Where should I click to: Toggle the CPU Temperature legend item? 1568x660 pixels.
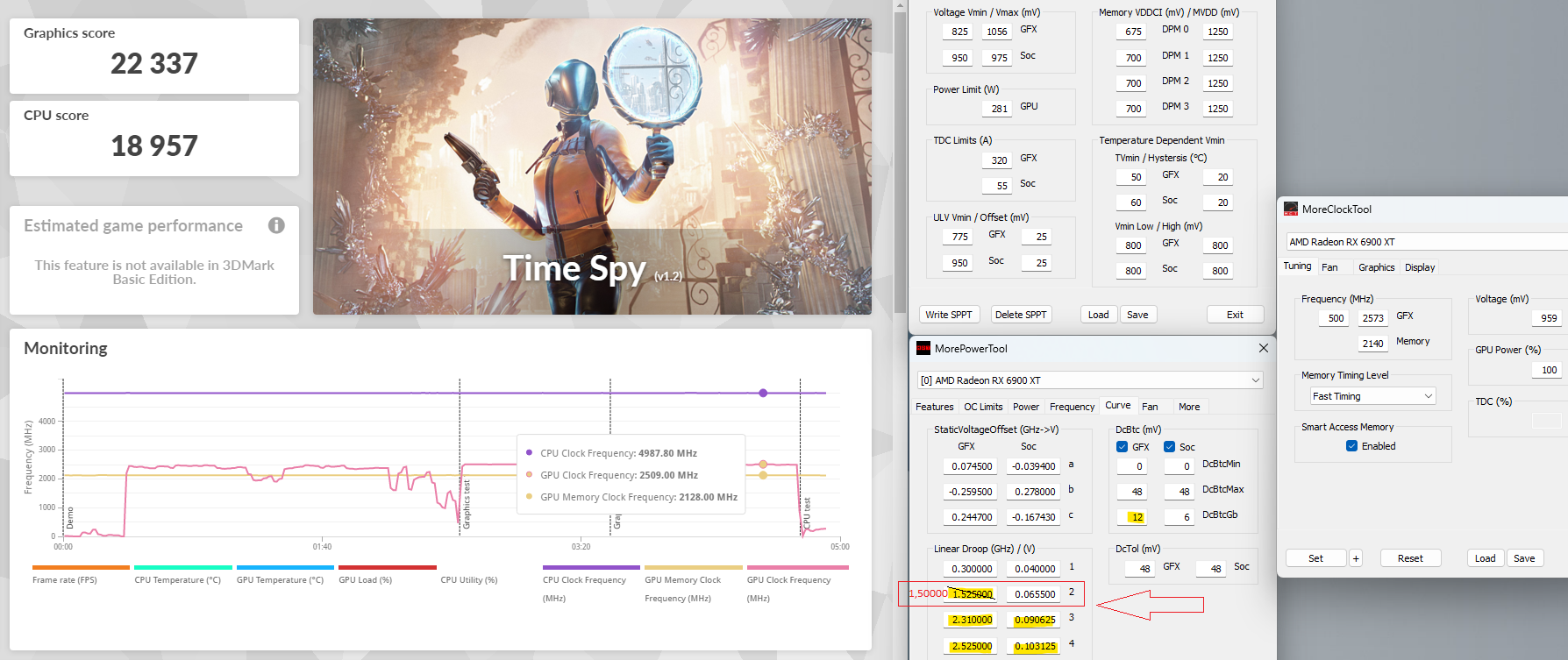coord(183,574)
